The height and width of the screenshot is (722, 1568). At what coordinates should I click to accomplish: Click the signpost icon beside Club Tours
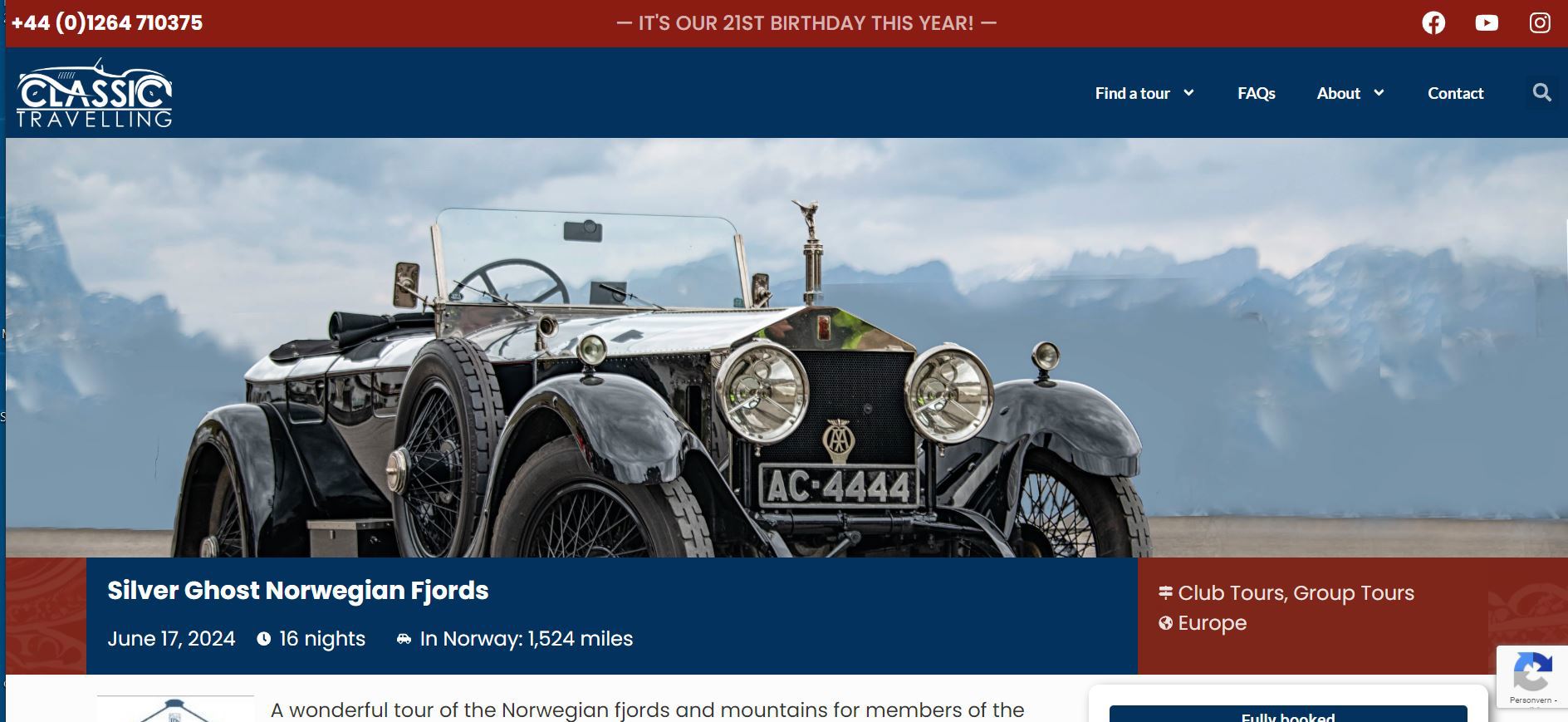(x=1166, y=592)
